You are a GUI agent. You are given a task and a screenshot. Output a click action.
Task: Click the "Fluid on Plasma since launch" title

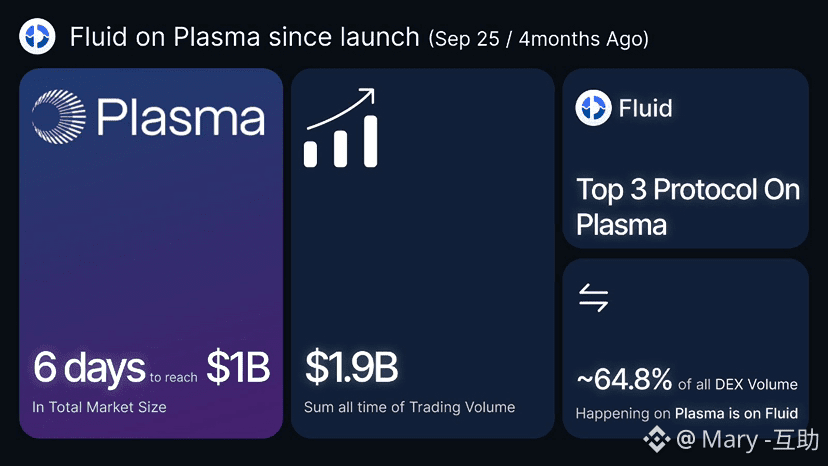click(244, 38)
